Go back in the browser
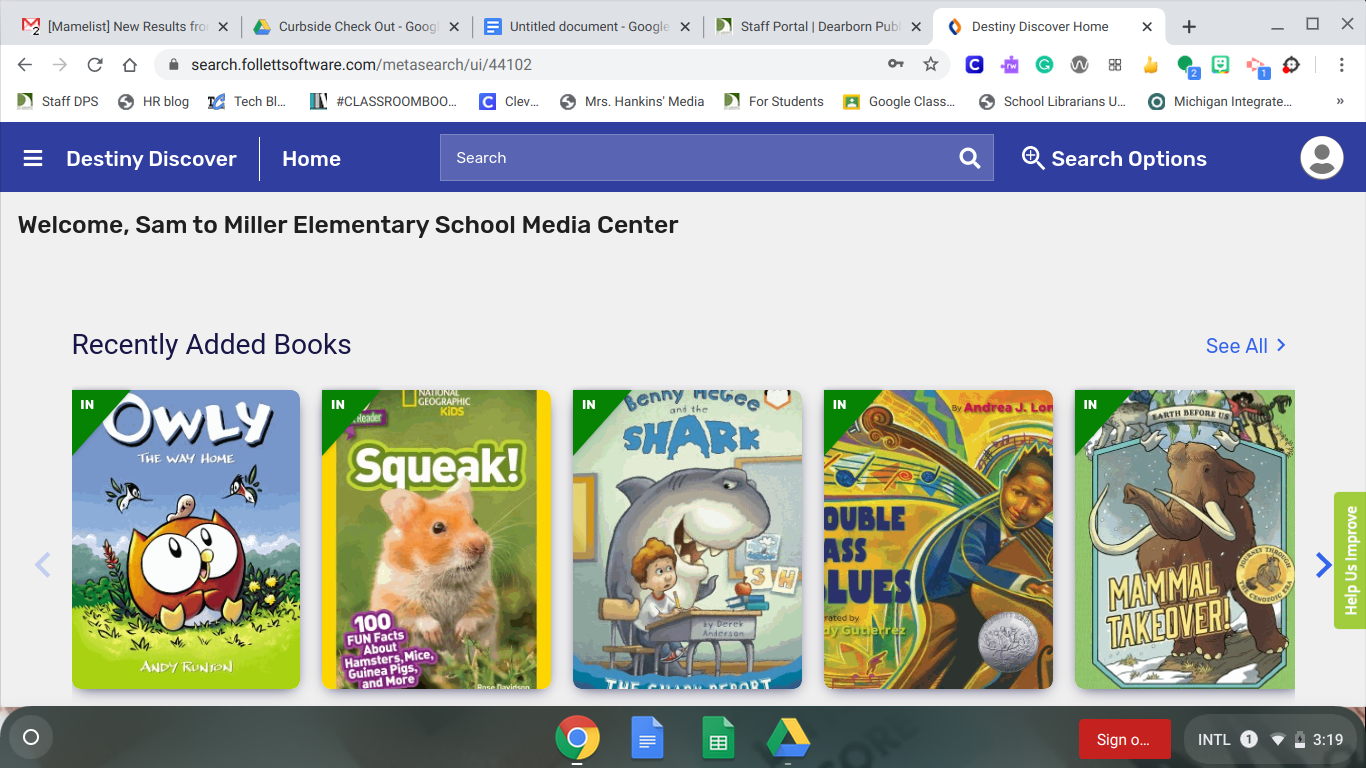Image resolution: width=1366 pixels, height=768 pixels. [25, 64]
